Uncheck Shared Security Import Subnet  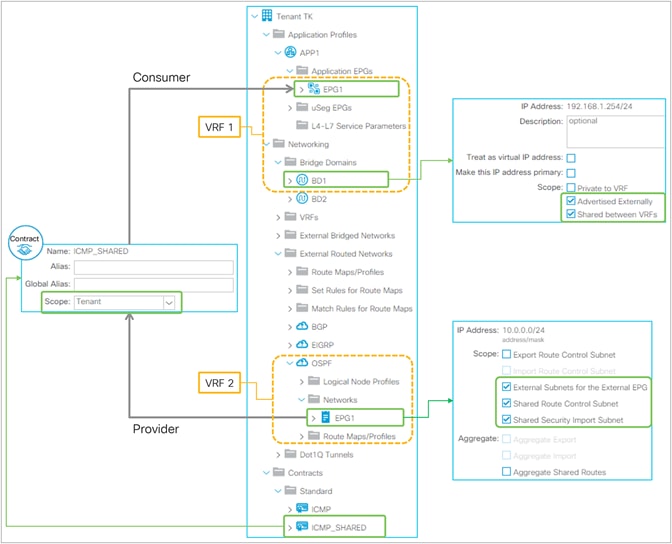click(507, 419)
